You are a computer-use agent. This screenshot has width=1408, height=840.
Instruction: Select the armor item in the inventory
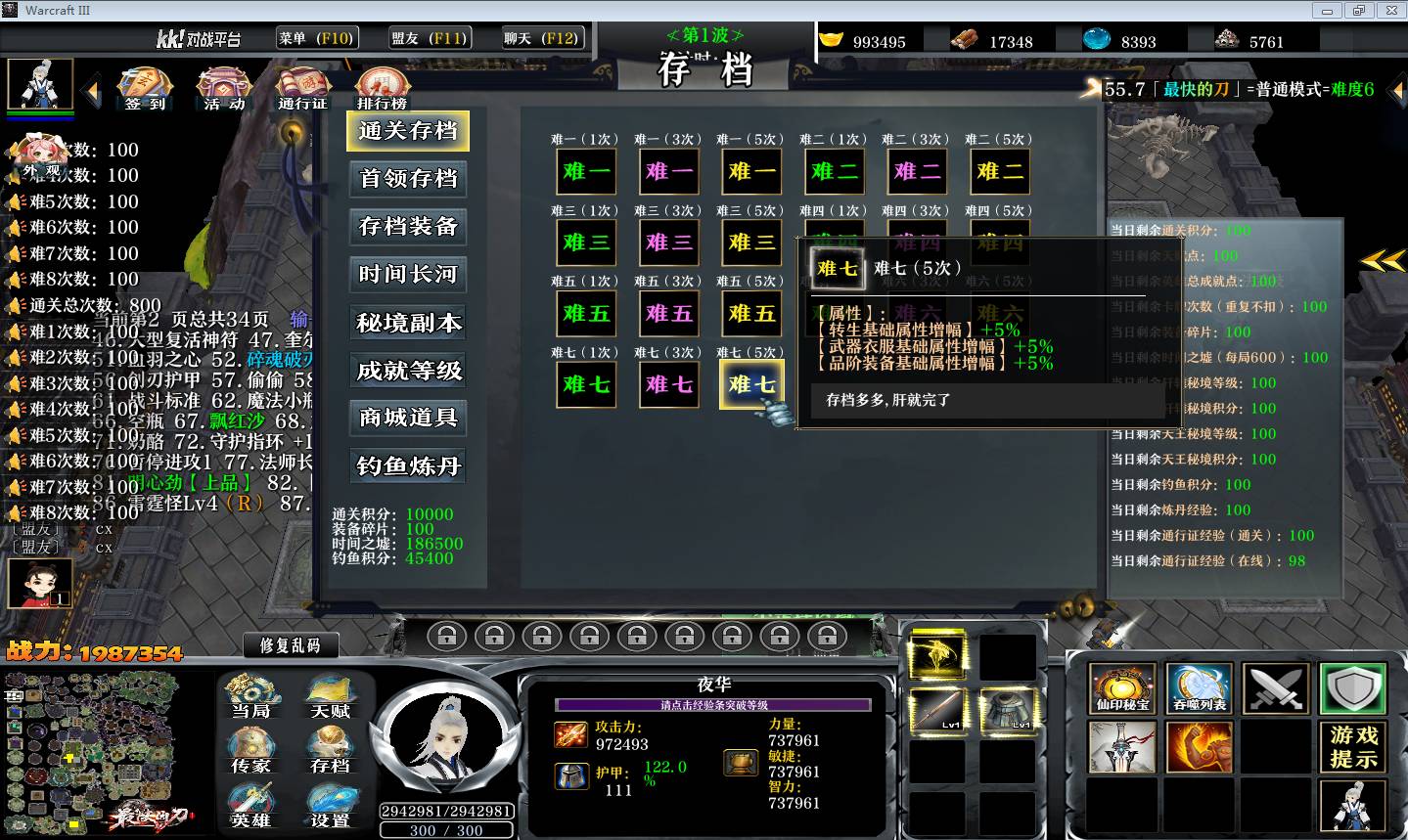[1008, 710]
